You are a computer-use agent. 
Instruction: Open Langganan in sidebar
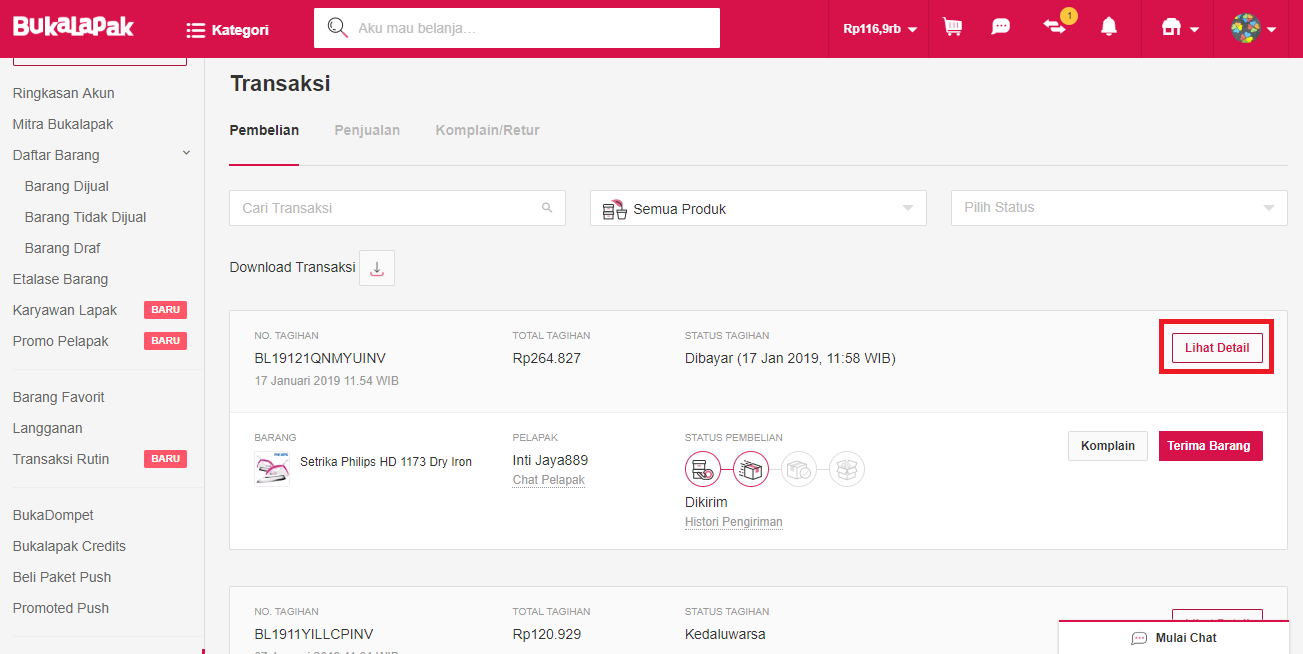pyautogui.click(x=48, y=428)
